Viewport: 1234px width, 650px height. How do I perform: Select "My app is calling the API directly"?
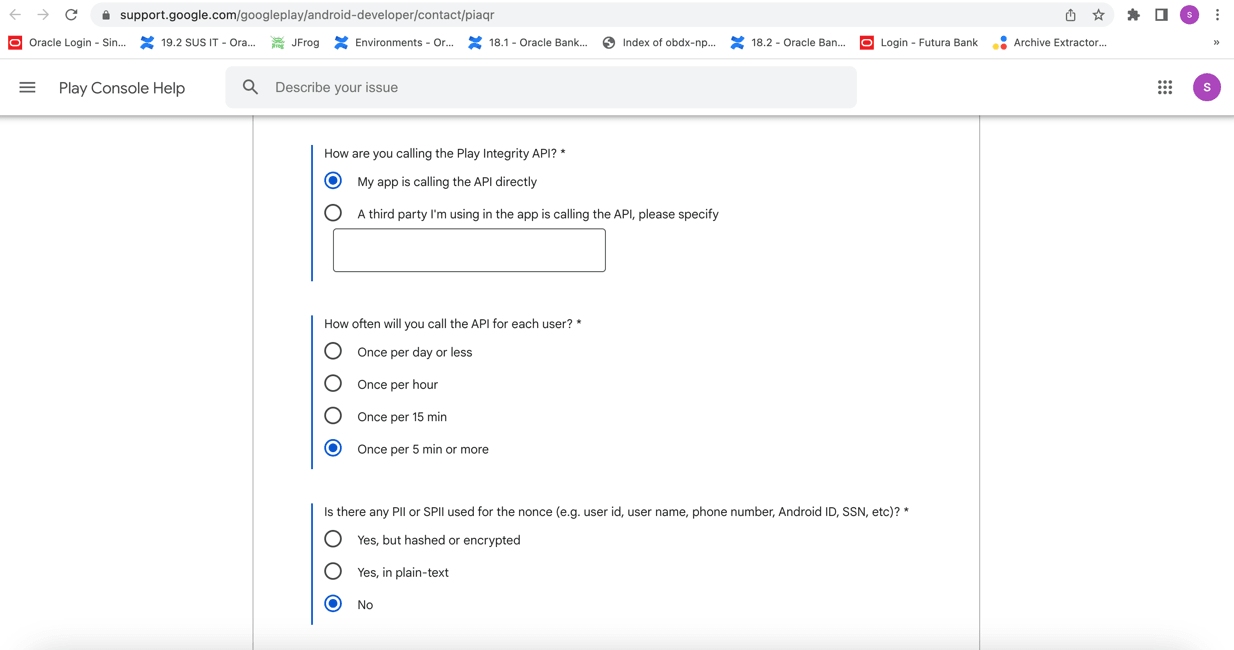click(x=333, y=181)
